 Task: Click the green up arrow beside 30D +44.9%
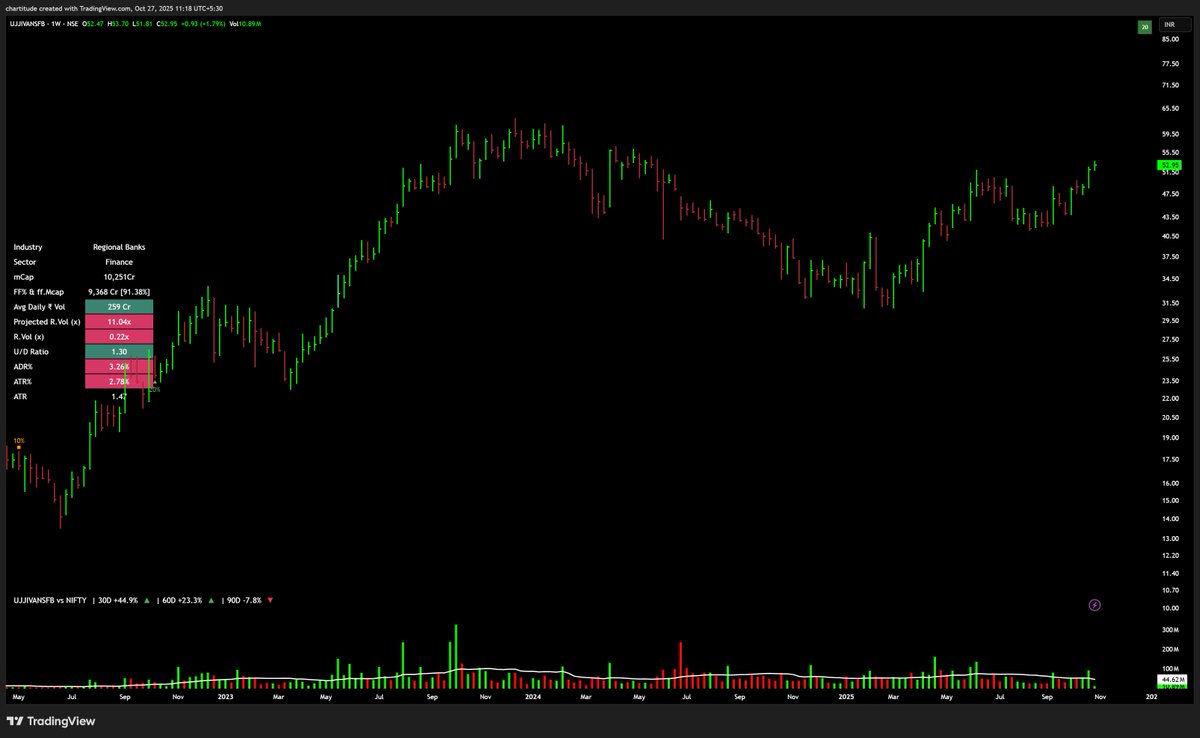coord(148,600)
